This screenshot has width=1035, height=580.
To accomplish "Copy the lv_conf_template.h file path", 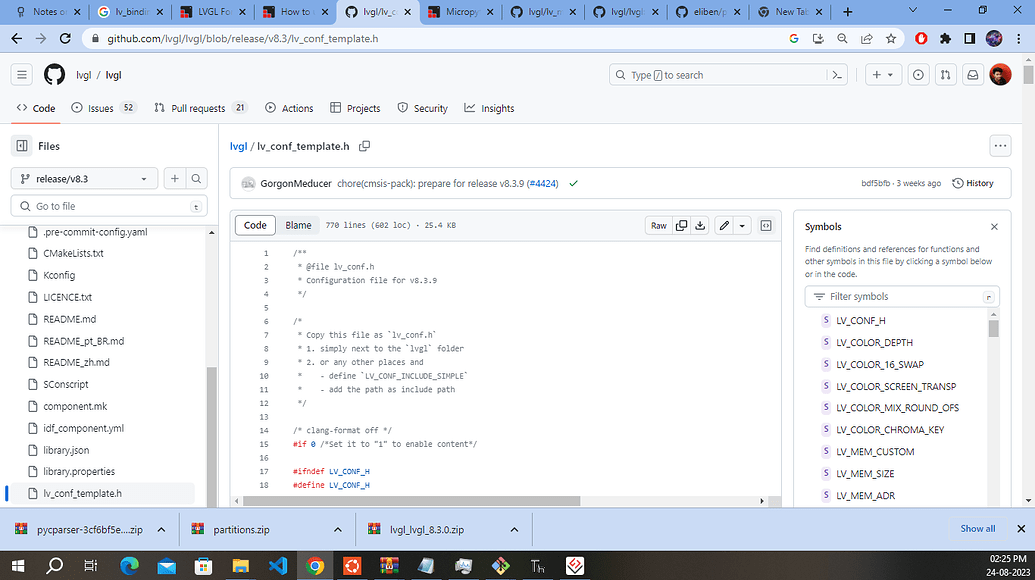I will (364, 145).
